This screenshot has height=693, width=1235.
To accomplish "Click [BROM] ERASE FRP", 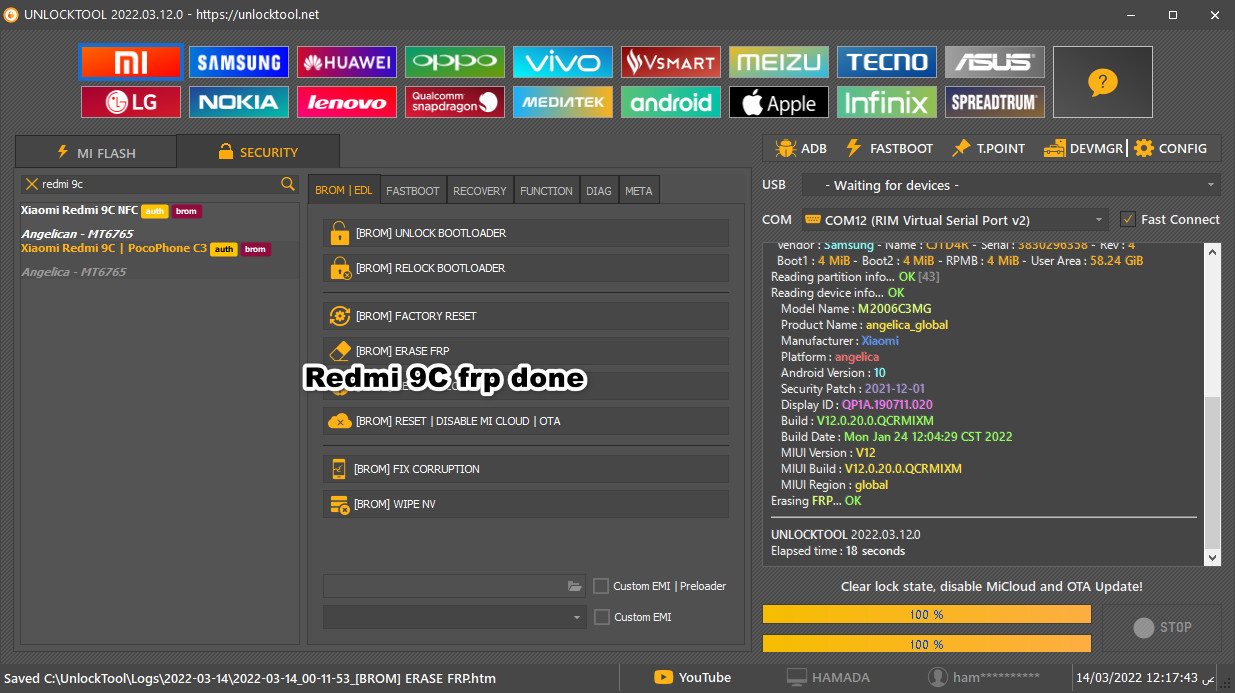I will click(526, 351).
